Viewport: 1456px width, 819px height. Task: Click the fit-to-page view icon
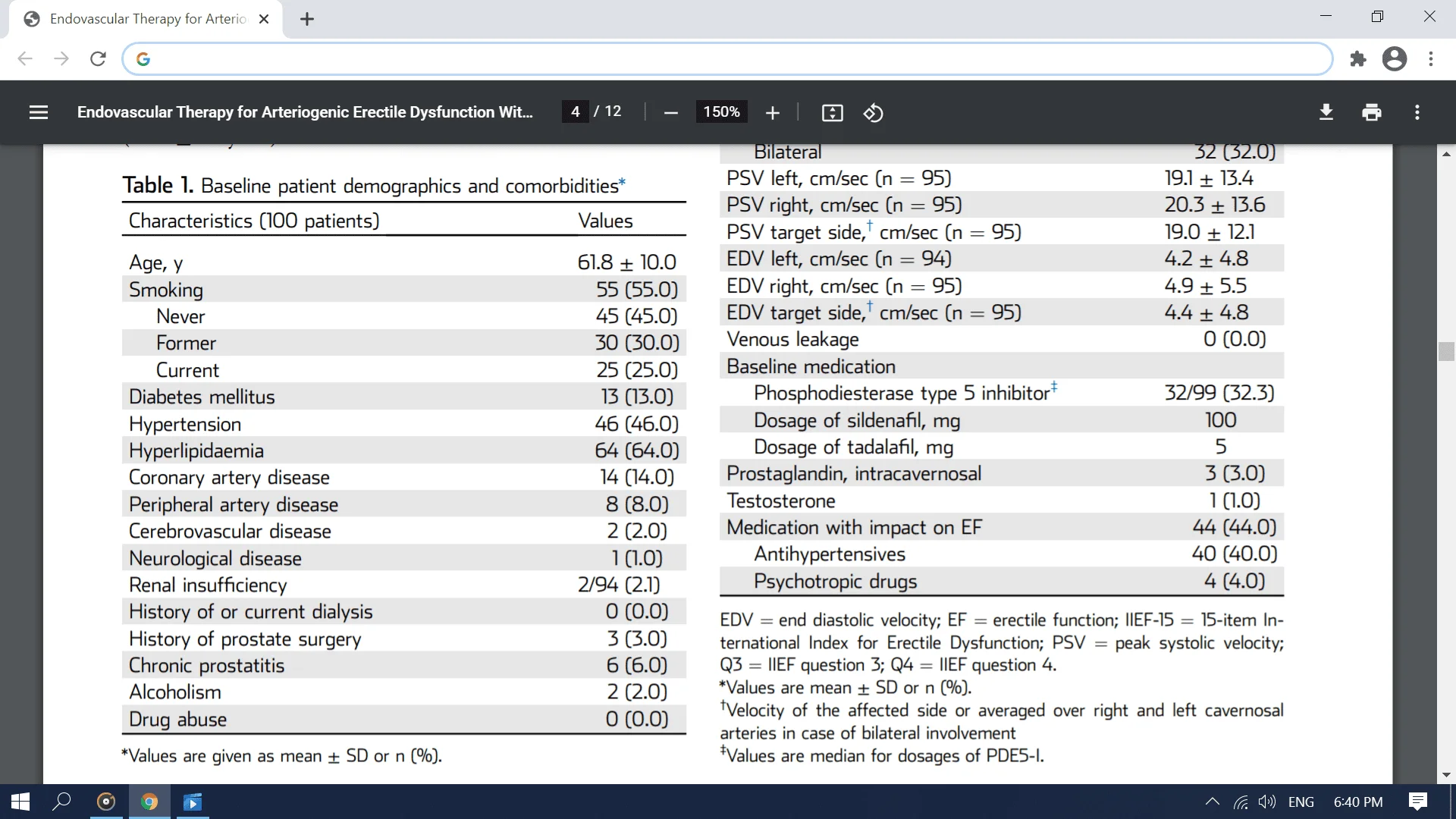point(831,112)
